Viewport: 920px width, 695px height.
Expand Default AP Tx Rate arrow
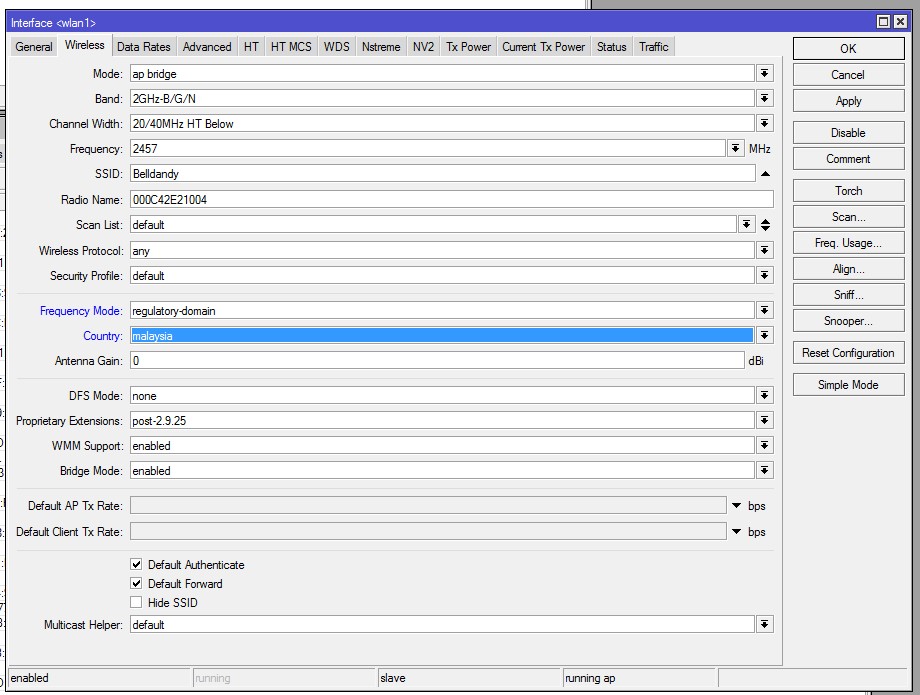(737, 506)
